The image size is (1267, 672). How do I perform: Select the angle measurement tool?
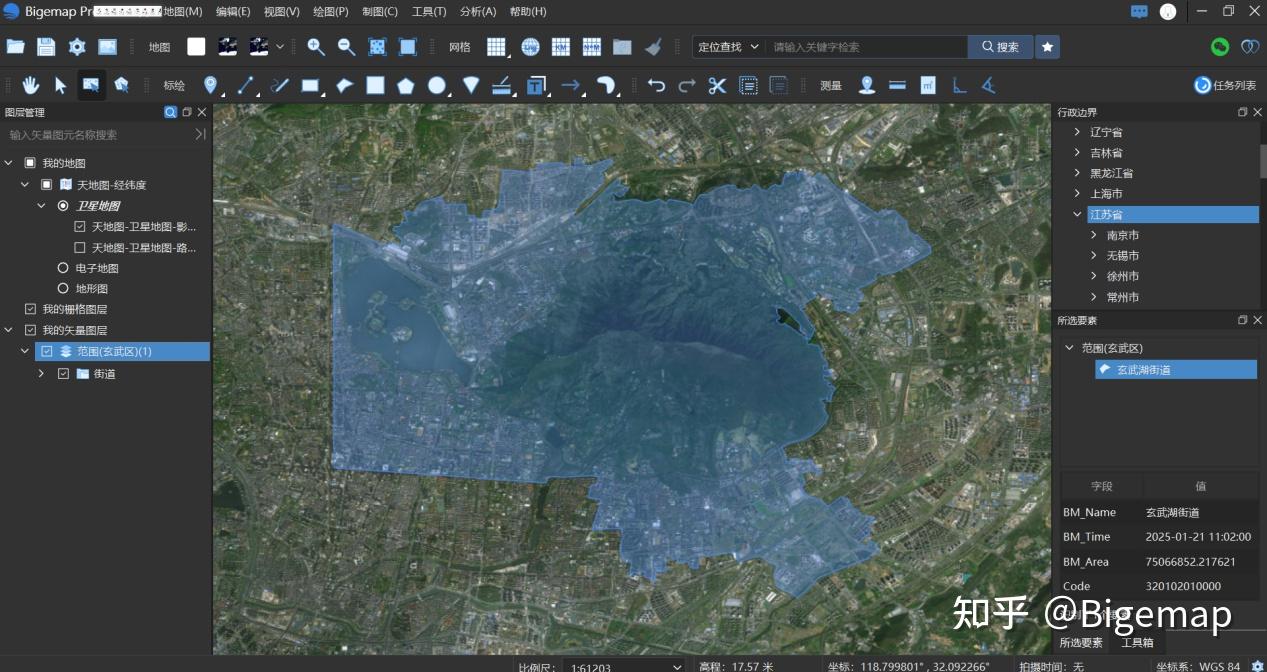pyautogui.click(x=990, y=85)
